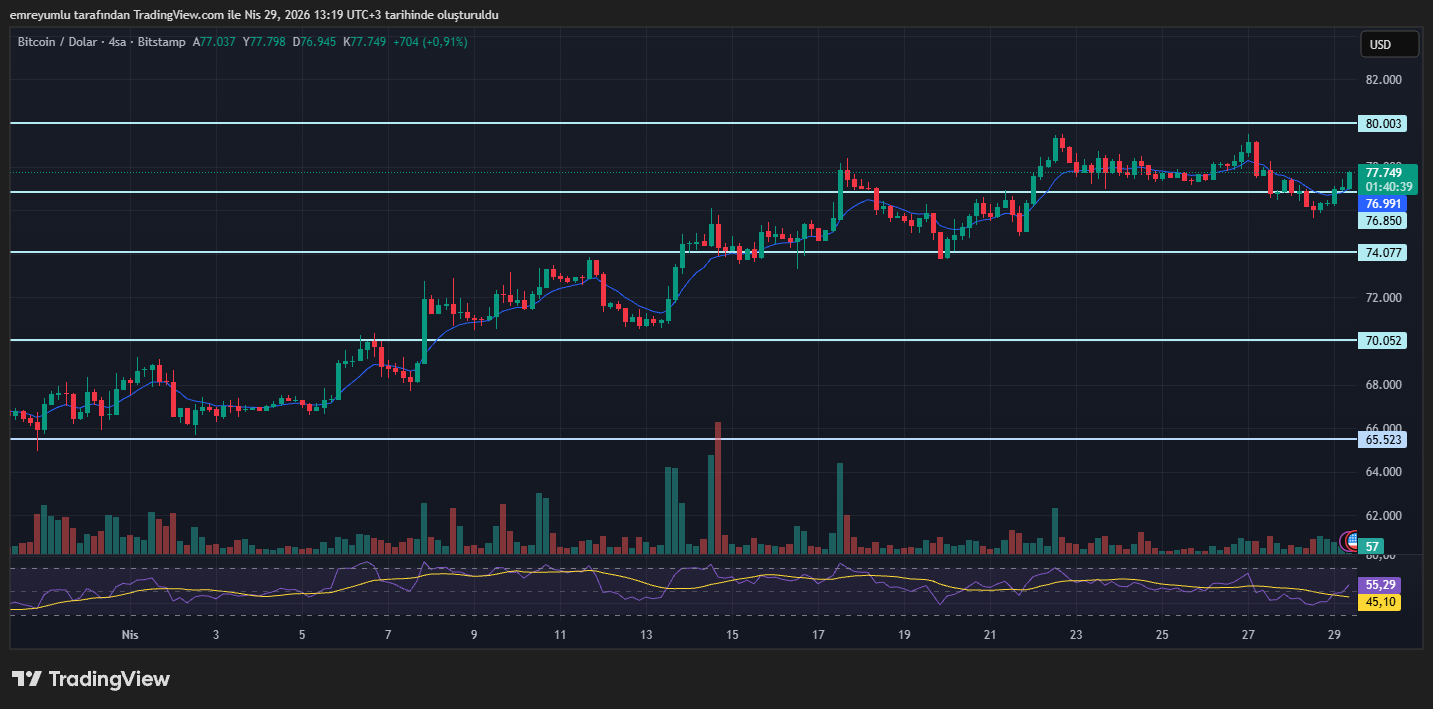Open the USD currency selector

point(1389,44)
